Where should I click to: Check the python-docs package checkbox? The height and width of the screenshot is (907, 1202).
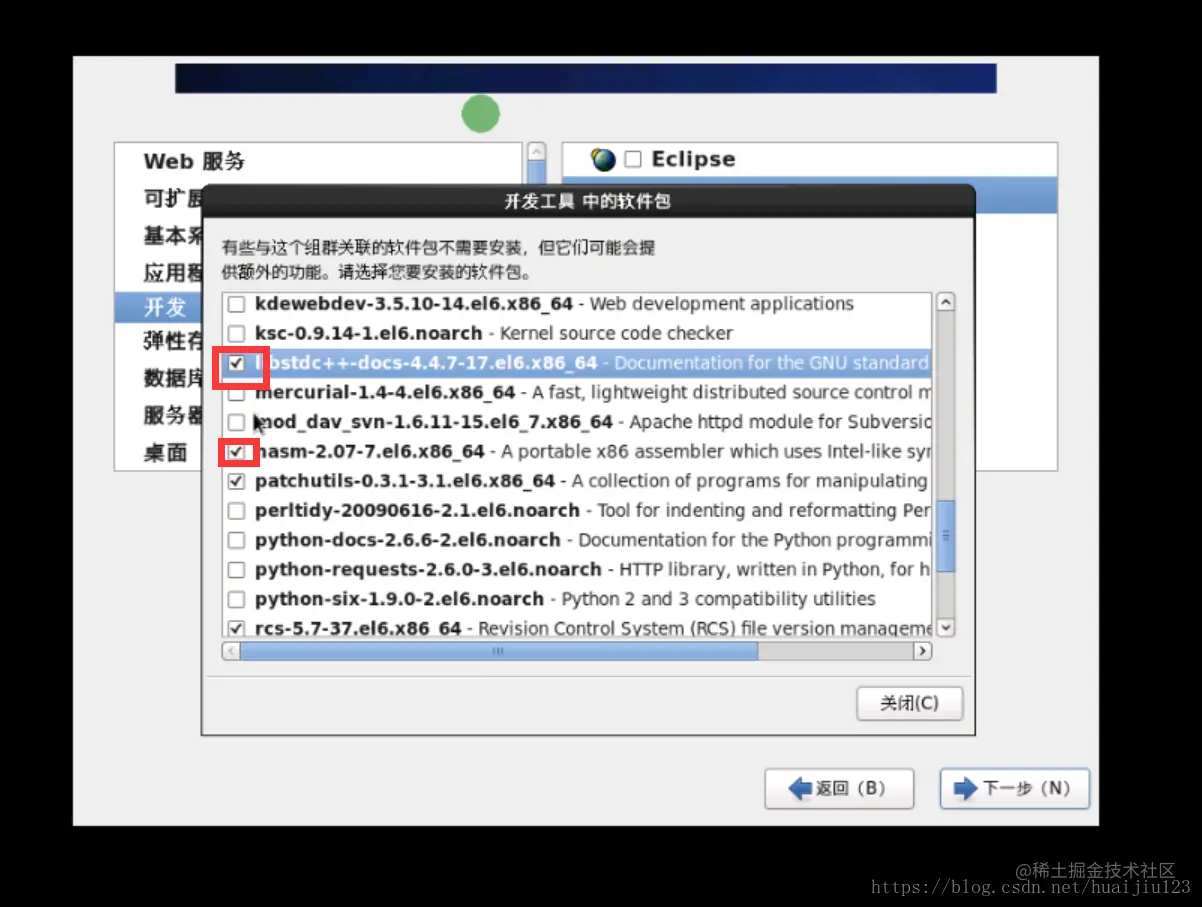[x=236, y=540]
